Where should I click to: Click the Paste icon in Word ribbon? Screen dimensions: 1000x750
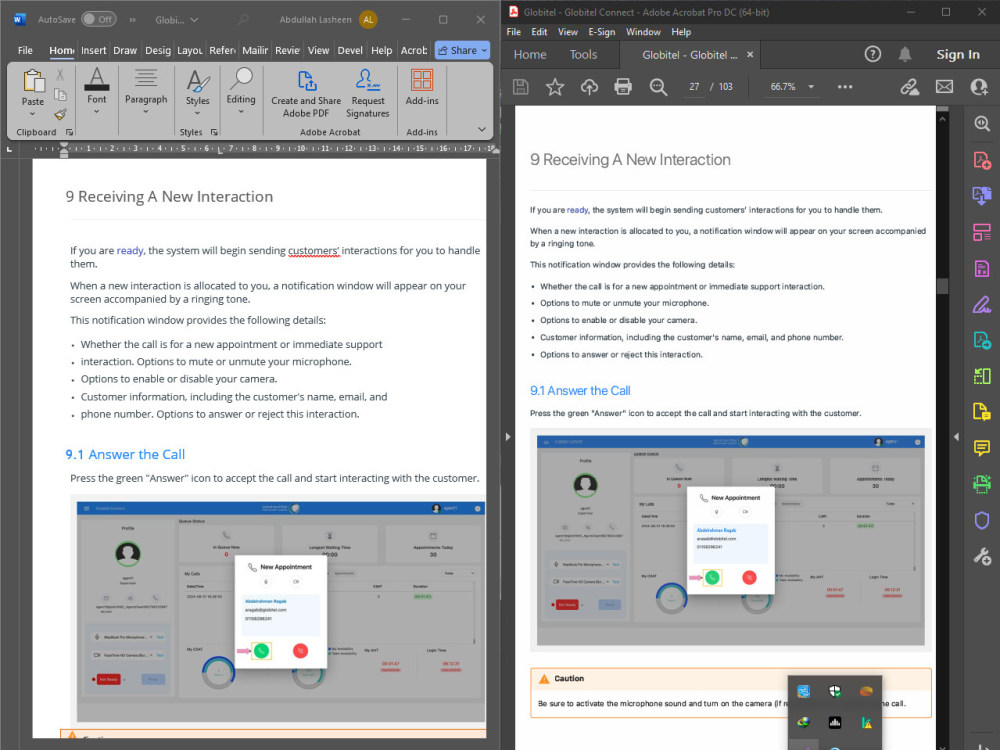click(x=33, y=82)
